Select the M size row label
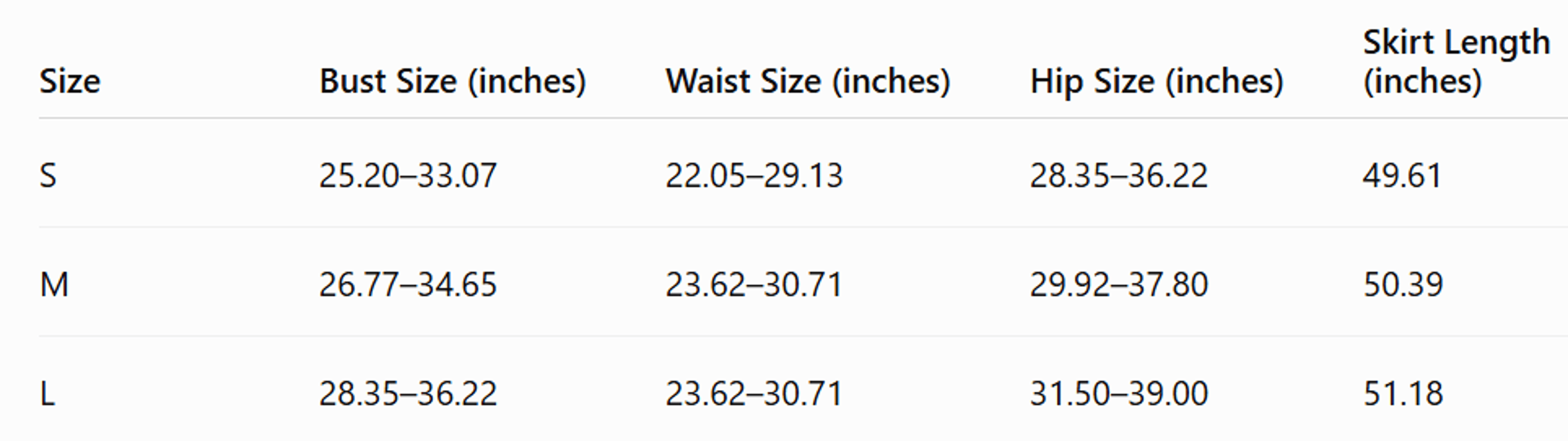Viewport: 1568px width, 441px height. pyautogui.click(x=54, y=284)
